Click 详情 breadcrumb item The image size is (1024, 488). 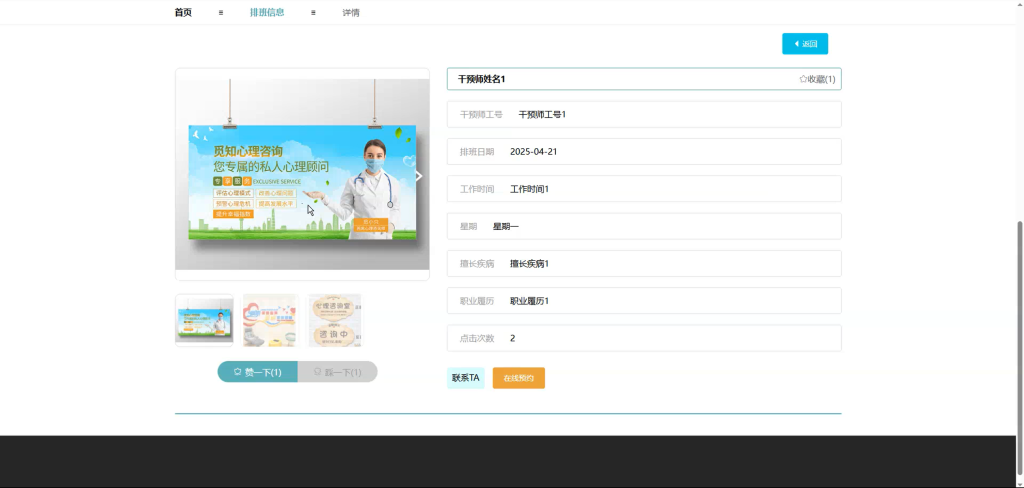351,12
